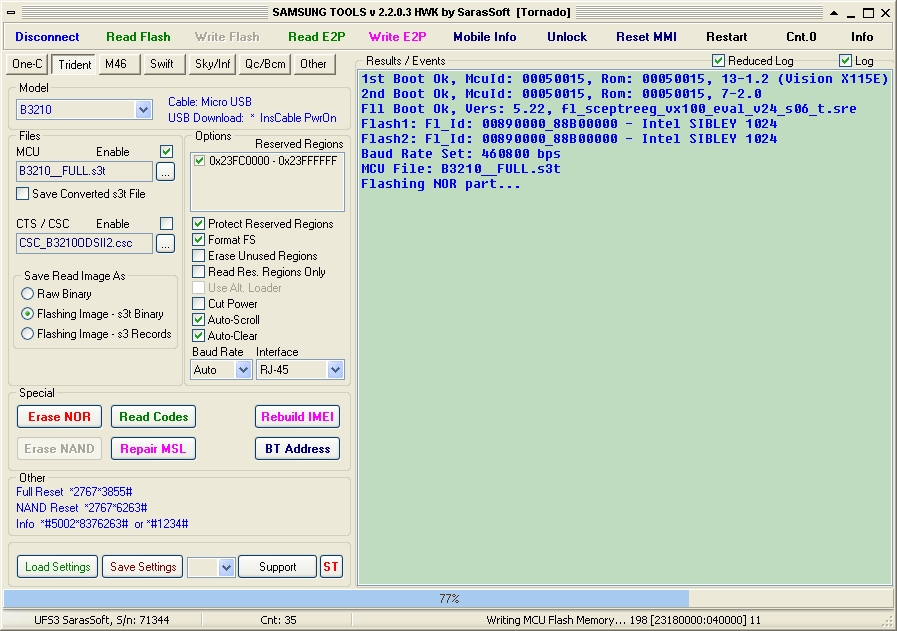Switch to the One-C tab
897x631 pixels.
coord(27,64)
